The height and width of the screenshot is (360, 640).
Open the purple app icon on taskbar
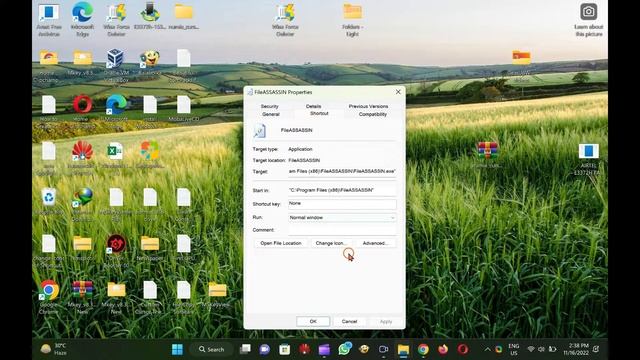point(324,349)
